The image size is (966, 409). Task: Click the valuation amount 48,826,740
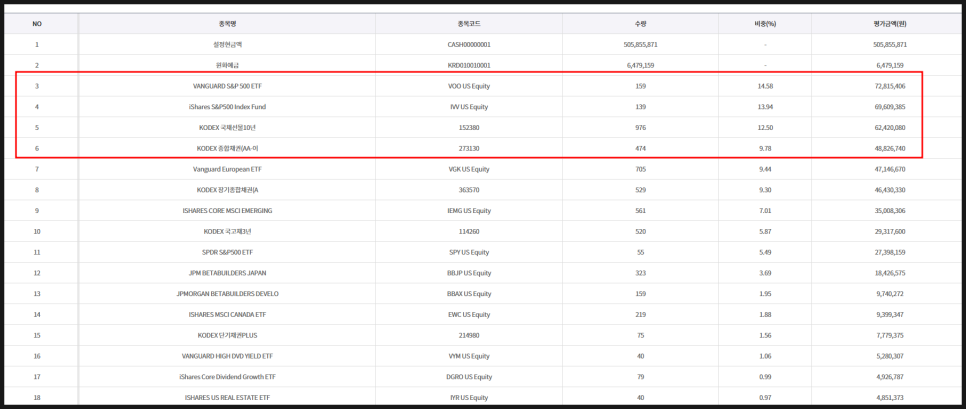[x=888, y=148]
